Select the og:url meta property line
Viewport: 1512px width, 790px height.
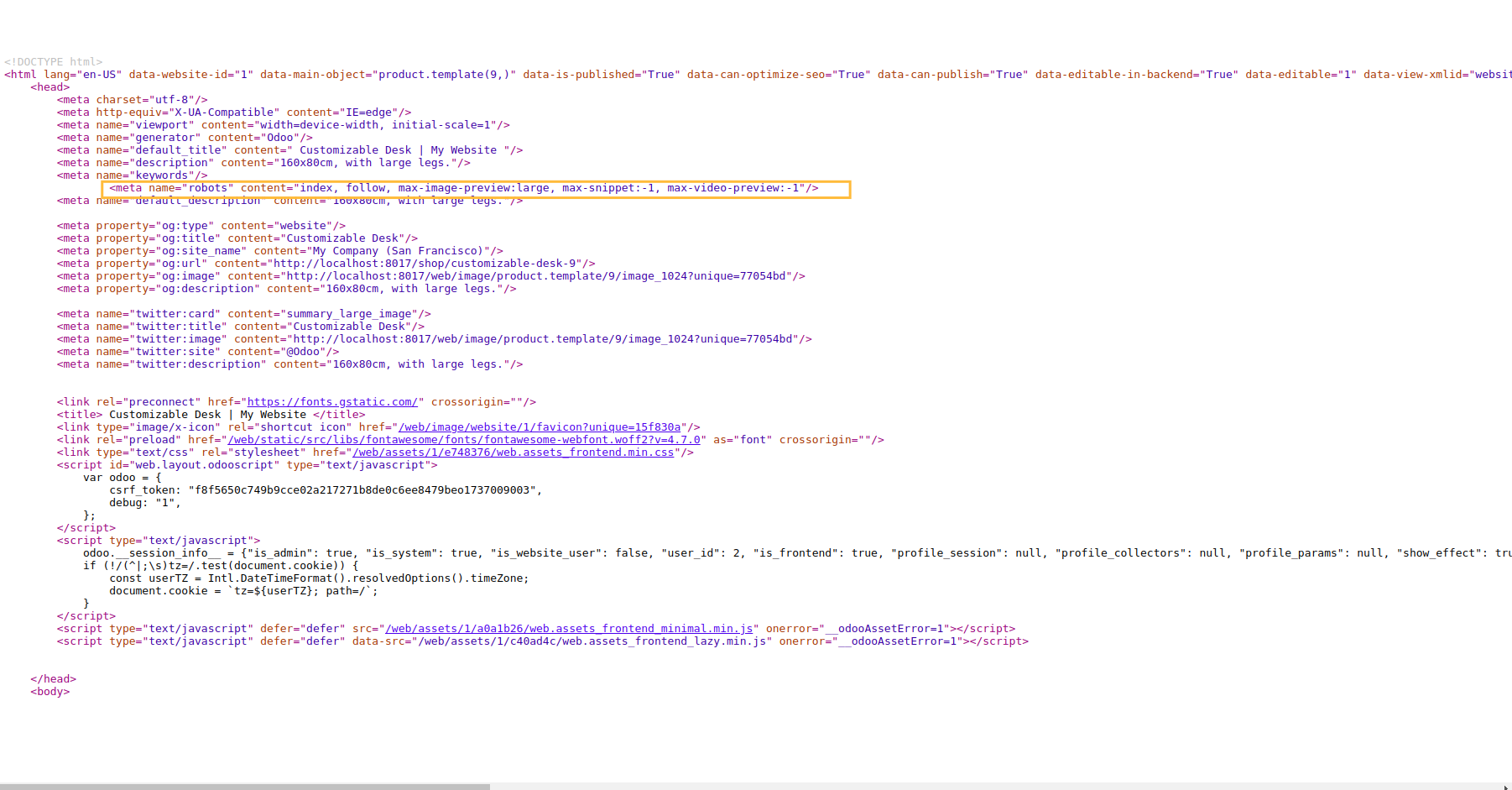(326, 264)
